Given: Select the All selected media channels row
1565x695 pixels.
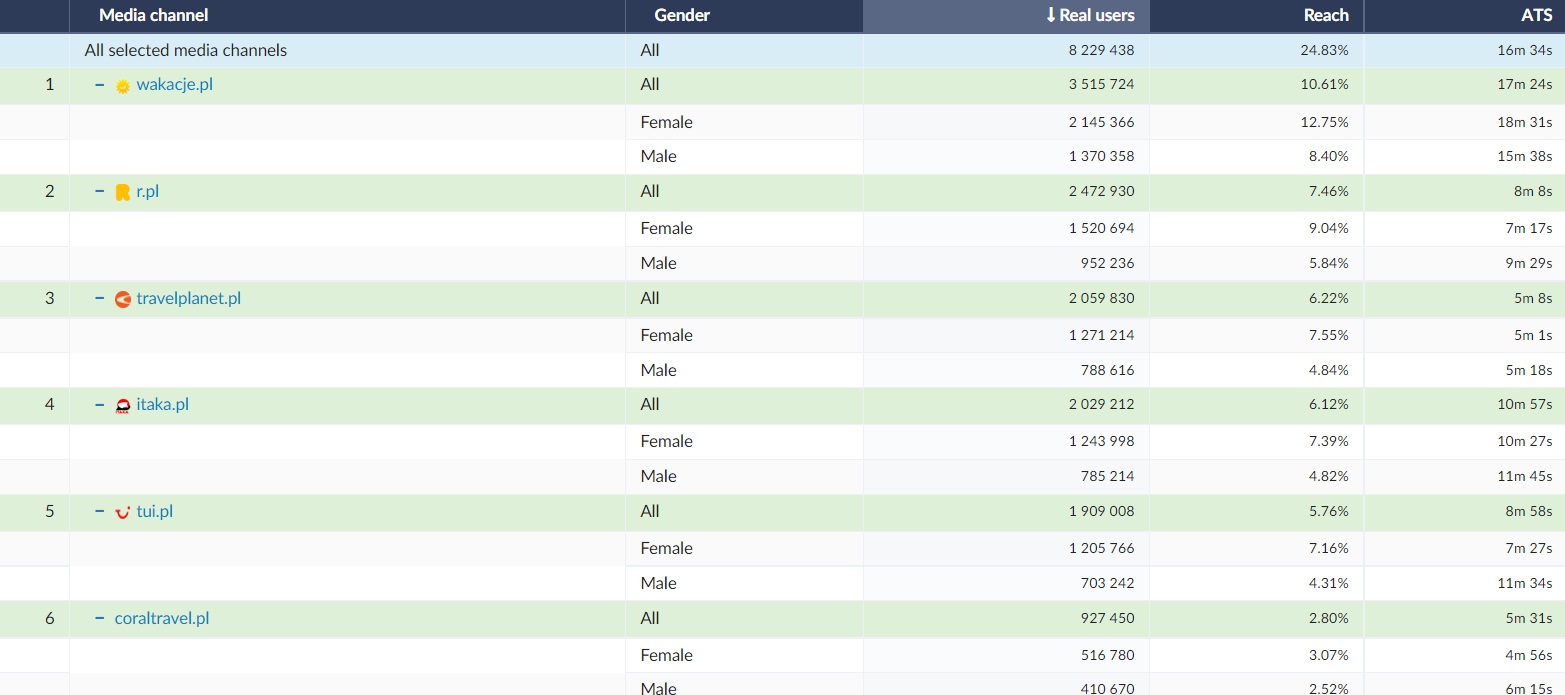Looking at the screenshot, I should [186, 50].
